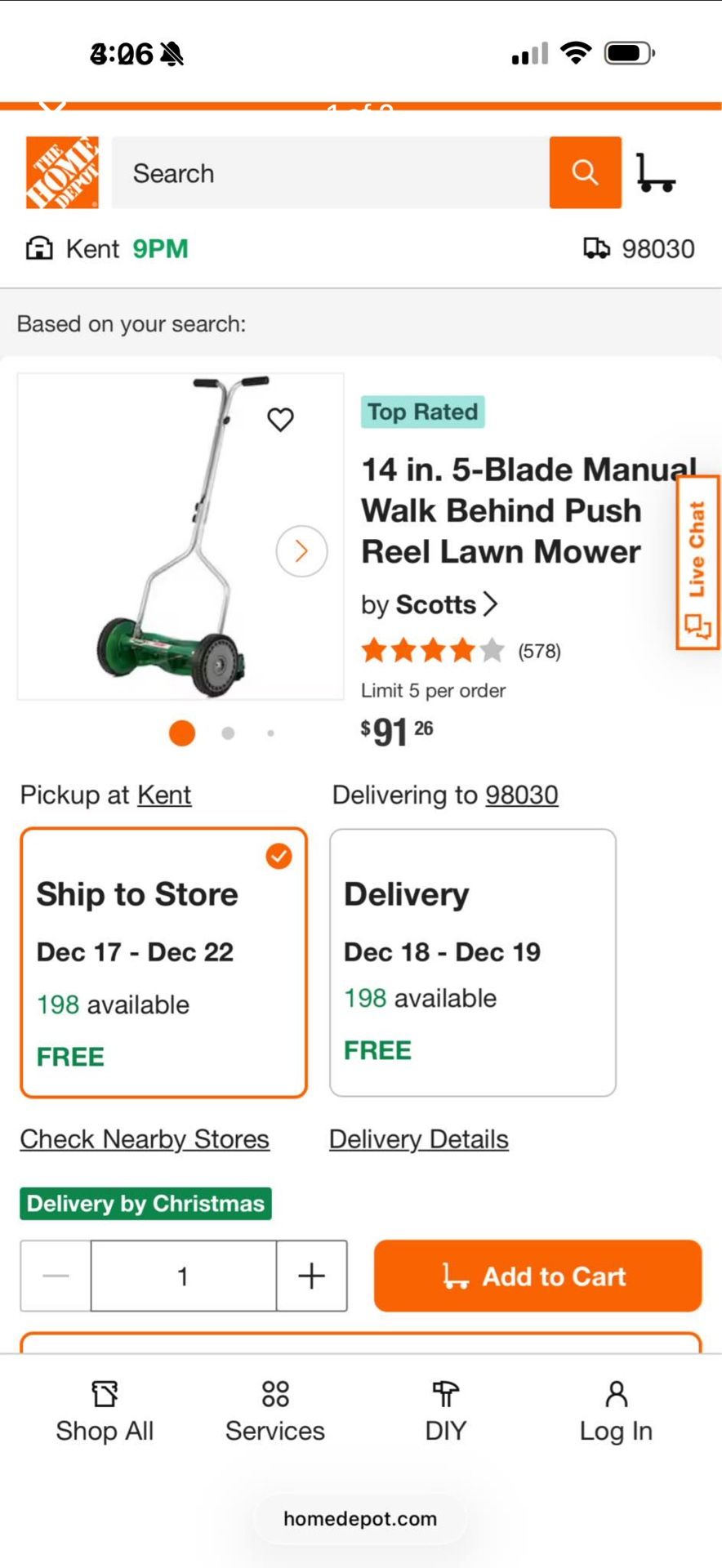Viewport: 722px width, 1568px height.
Task: Tap the store pickup icon beside Kent
Action: [39, 248]
